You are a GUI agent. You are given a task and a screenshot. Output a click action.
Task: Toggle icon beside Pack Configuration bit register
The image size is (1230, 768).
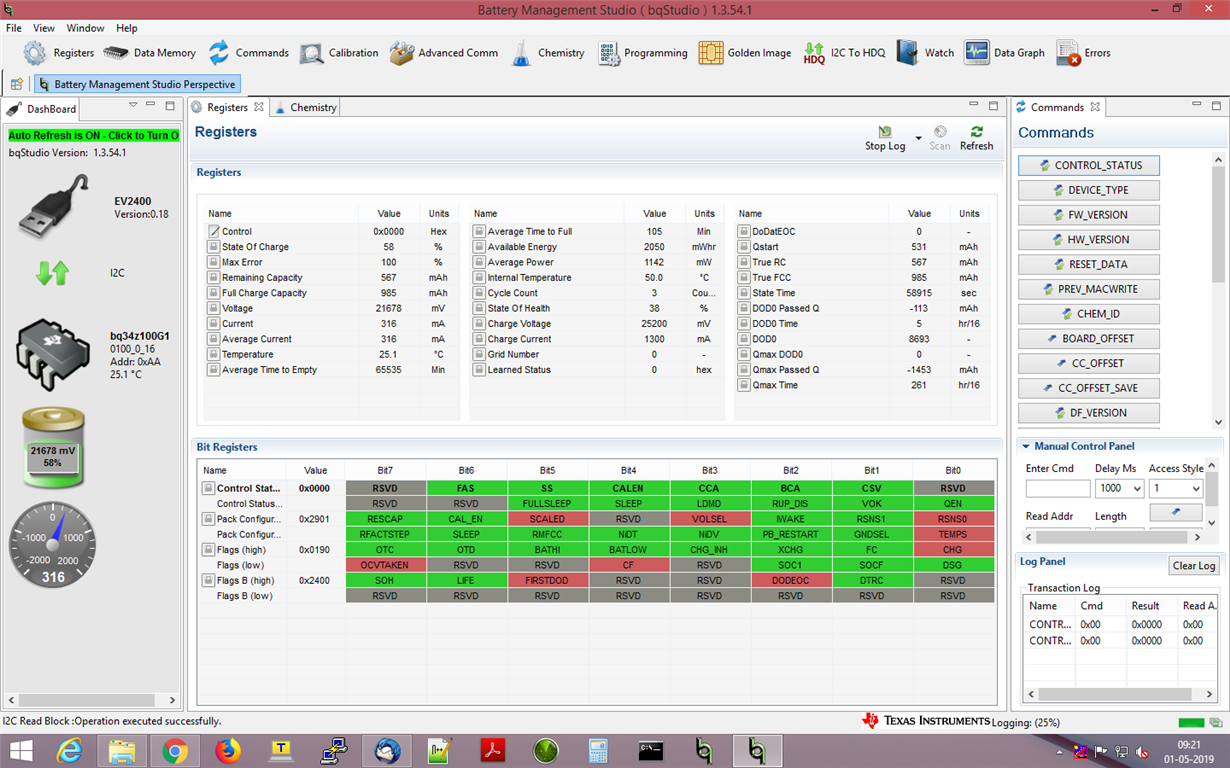tap(208, 519)
